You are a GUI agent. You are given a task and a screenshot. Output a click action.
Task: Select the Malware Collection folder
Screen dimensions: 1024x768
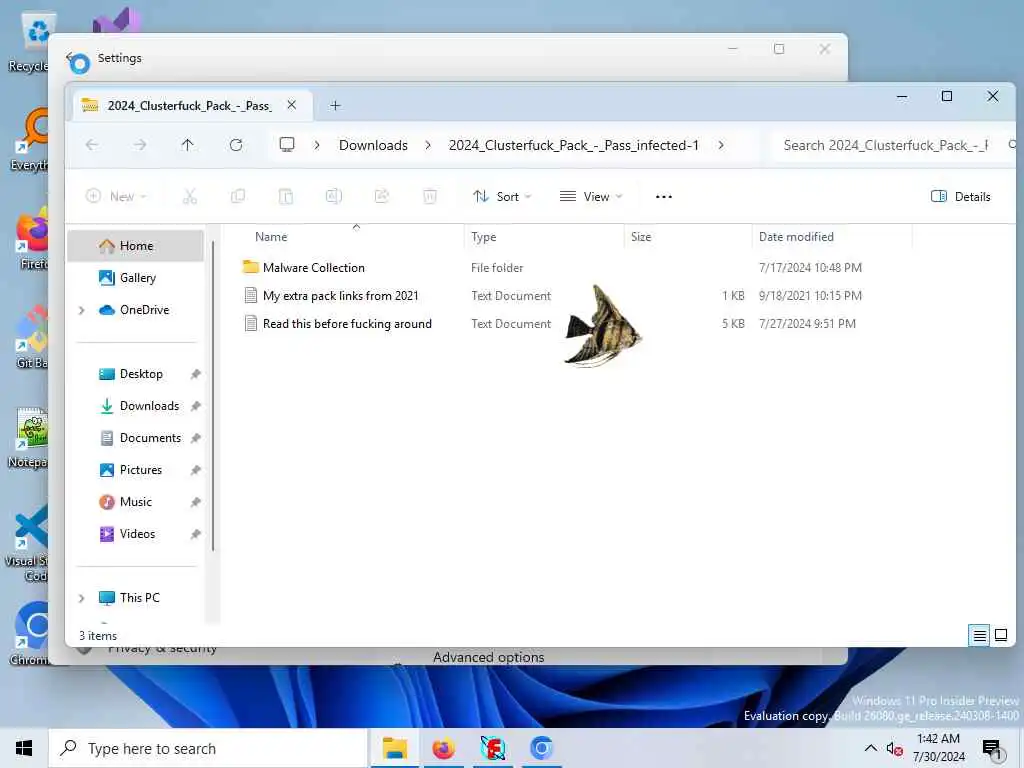click(313, 268)
